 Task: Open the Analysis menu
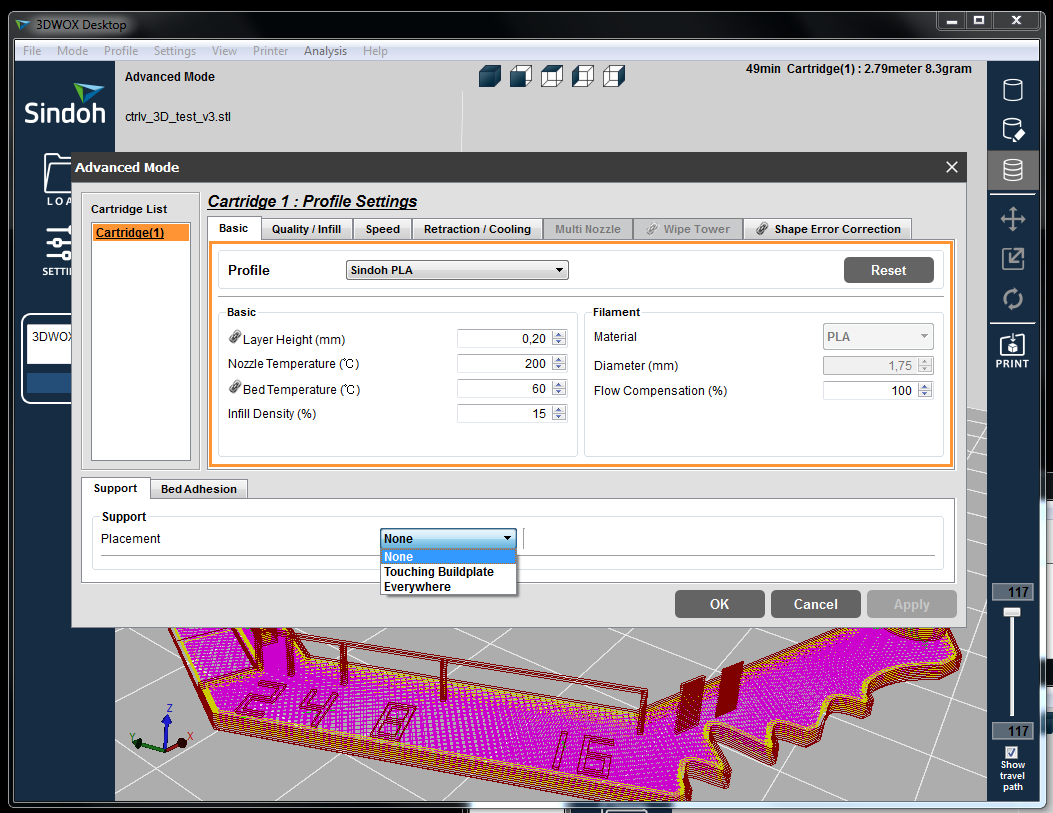[x=325, y=50]
